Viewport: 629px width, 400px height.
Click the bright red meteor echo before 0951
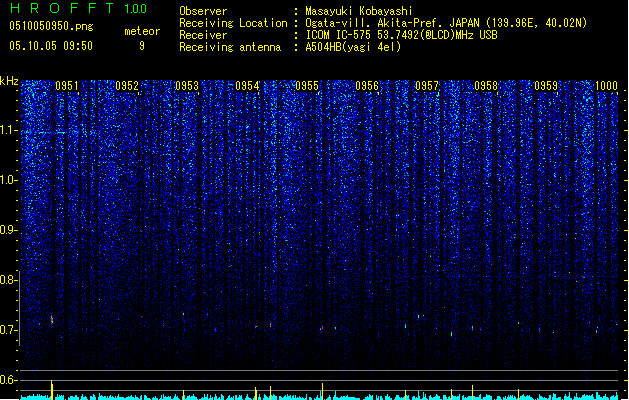[52, 319]
